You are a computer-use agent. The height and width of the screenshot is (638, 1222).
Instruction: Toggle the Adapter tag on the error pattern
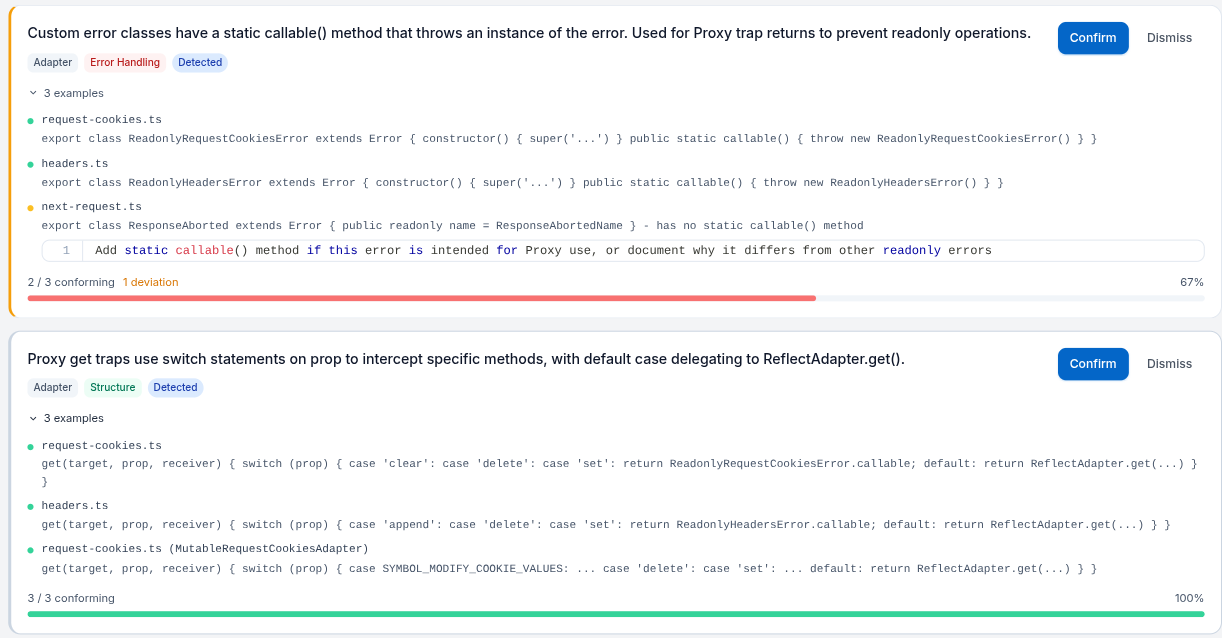pos(52,62)
